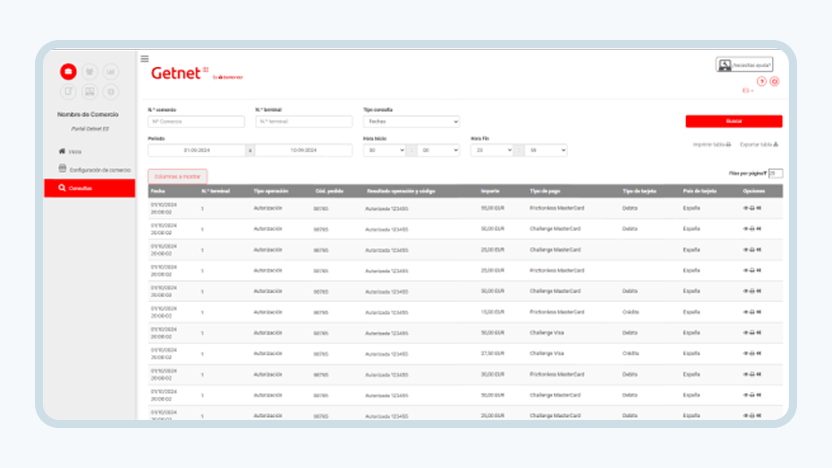Click rewind refund icon in 30,00 EUR row

(759, 374)
